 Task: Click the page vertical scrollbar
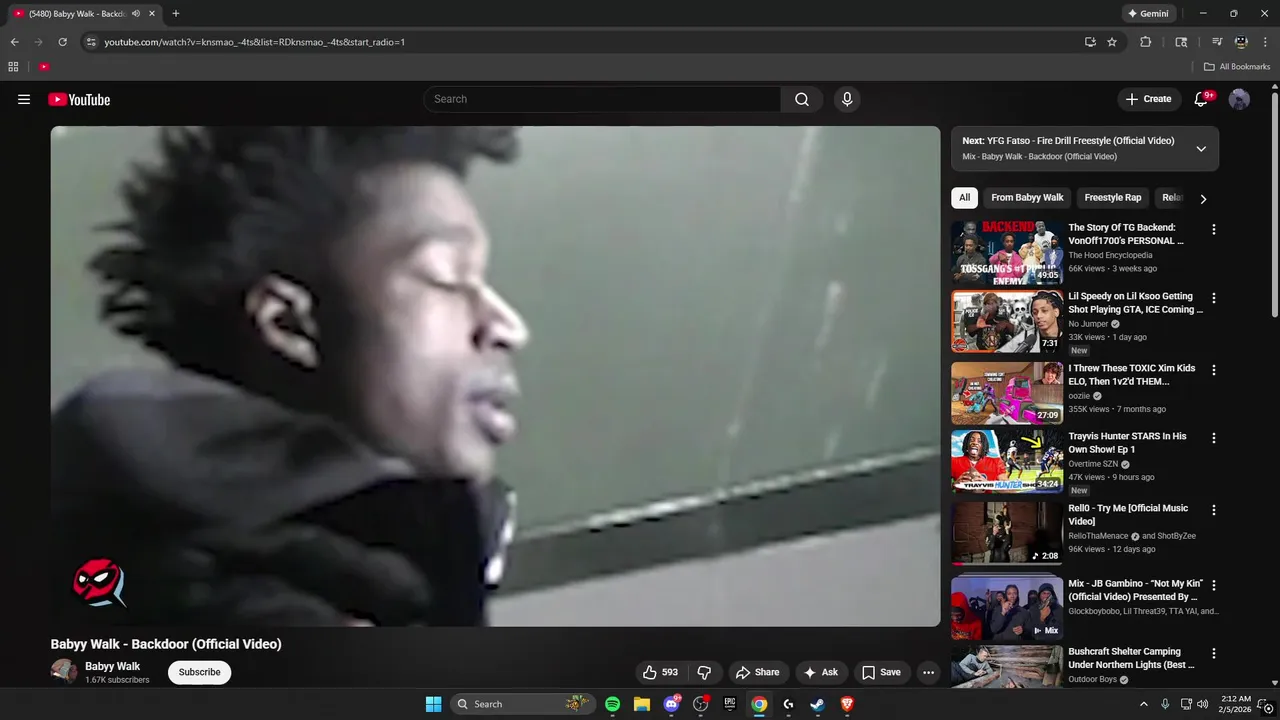tap(1274, 205)
